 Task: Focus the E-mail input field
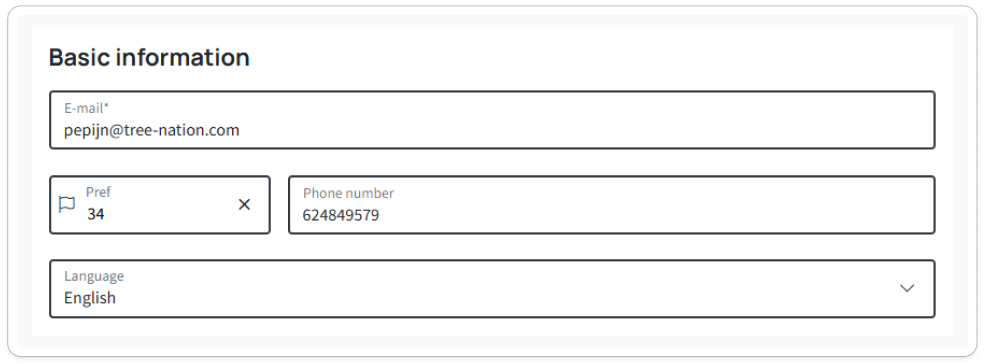click(492, 120)
